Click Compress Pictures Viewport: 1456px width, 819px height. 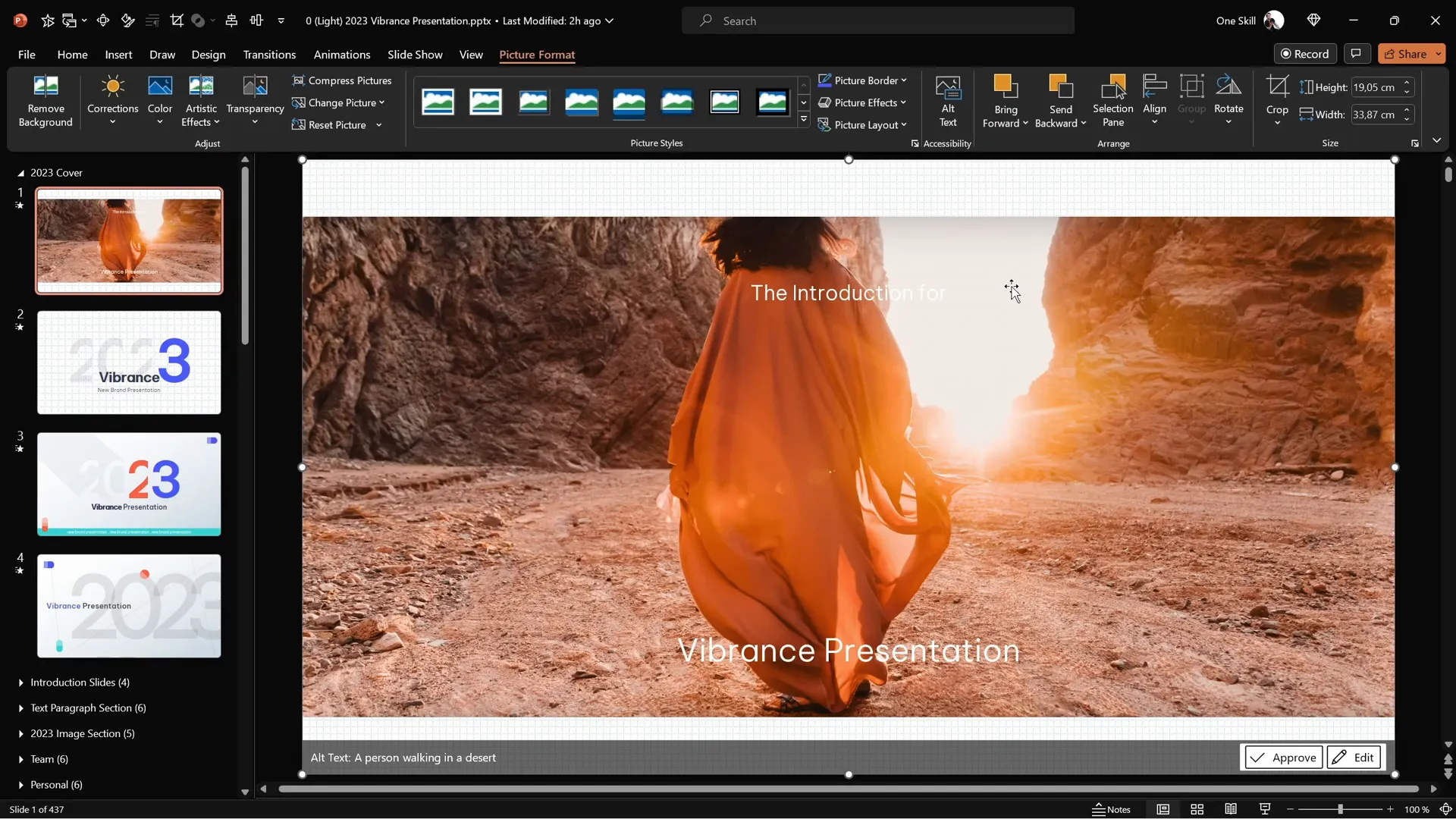(342, 80)
